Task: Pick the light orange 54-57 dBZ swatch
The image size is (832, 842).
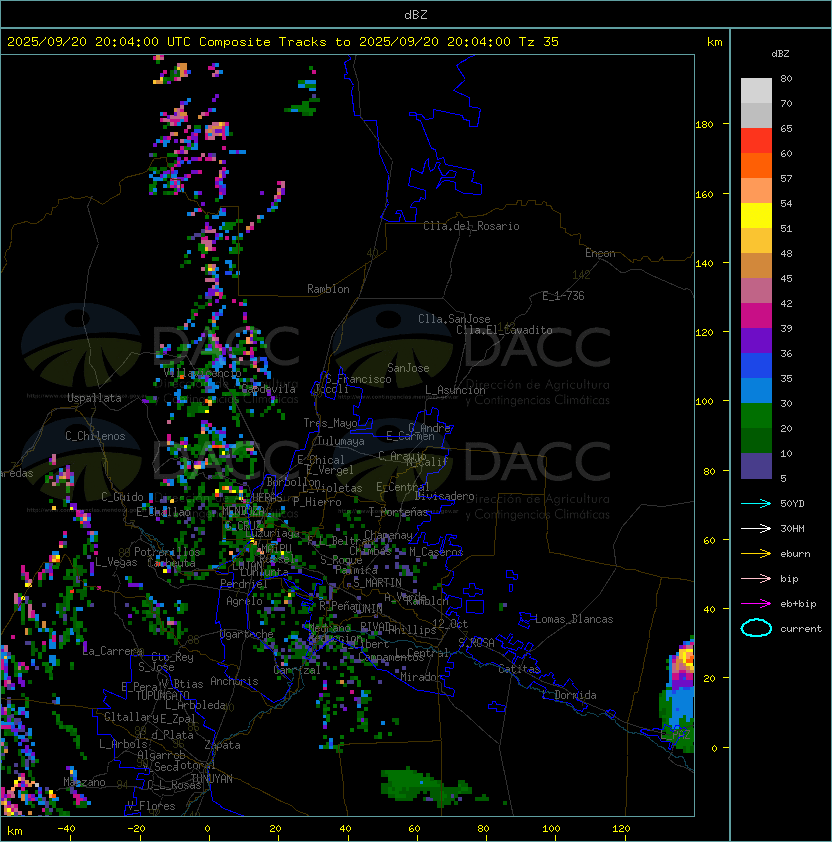Action: pyautogui.click(x=756, y=191)
